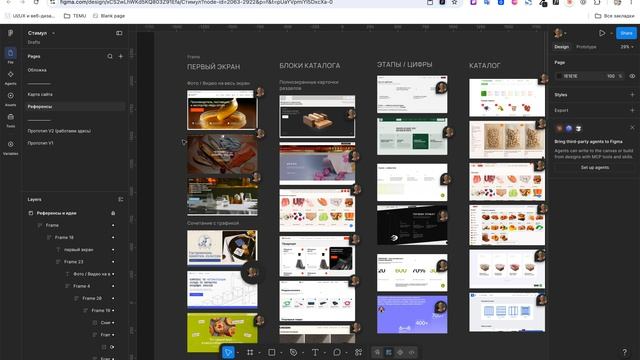Collapse the left sidebar with panel icon
This screenshot has height=360, width=640.
[x=119, y=33]
